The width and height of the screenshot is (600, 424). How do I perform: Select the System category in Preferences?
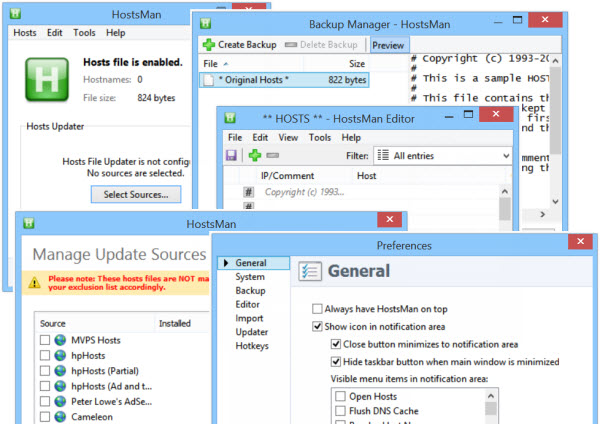pos(250,277)
